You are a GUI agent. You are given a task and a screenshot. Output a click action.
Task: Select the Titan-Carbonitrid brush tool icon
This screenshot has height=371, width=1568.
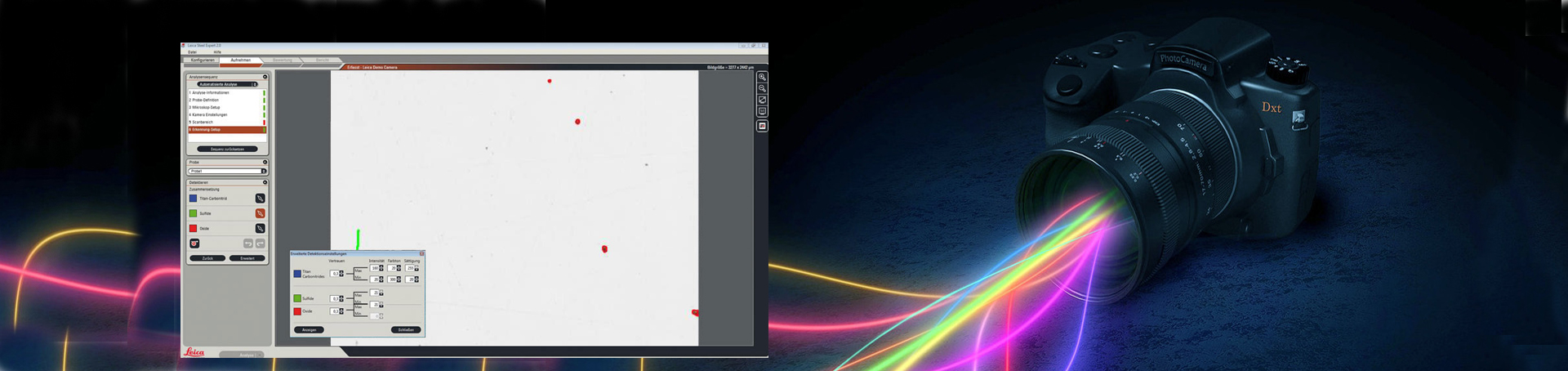coord(260,199)
